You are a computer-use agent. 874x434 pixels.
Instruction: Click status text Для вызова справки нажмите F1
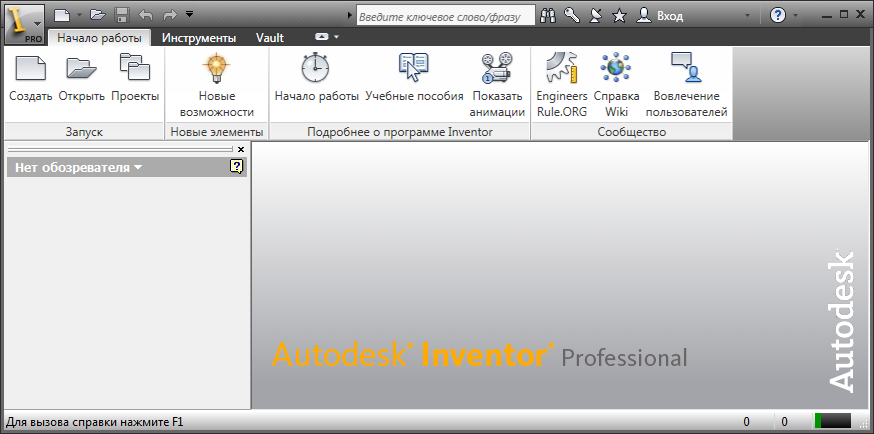point(94,422)
